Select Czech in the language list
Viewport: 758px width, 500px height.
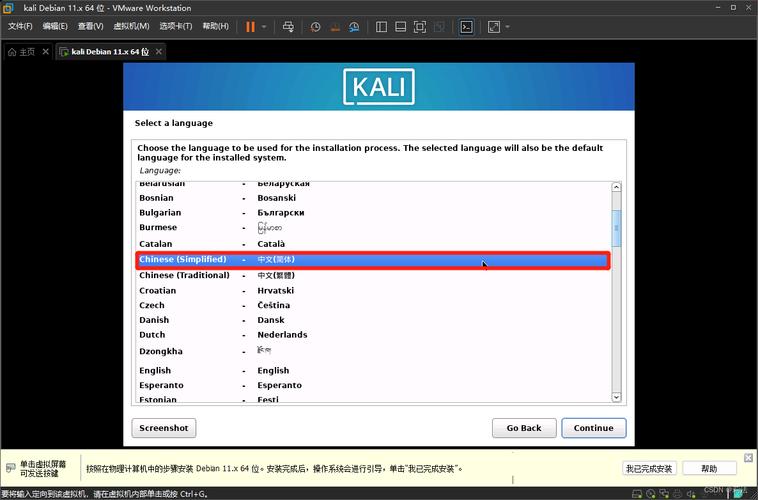coord(371,305)
